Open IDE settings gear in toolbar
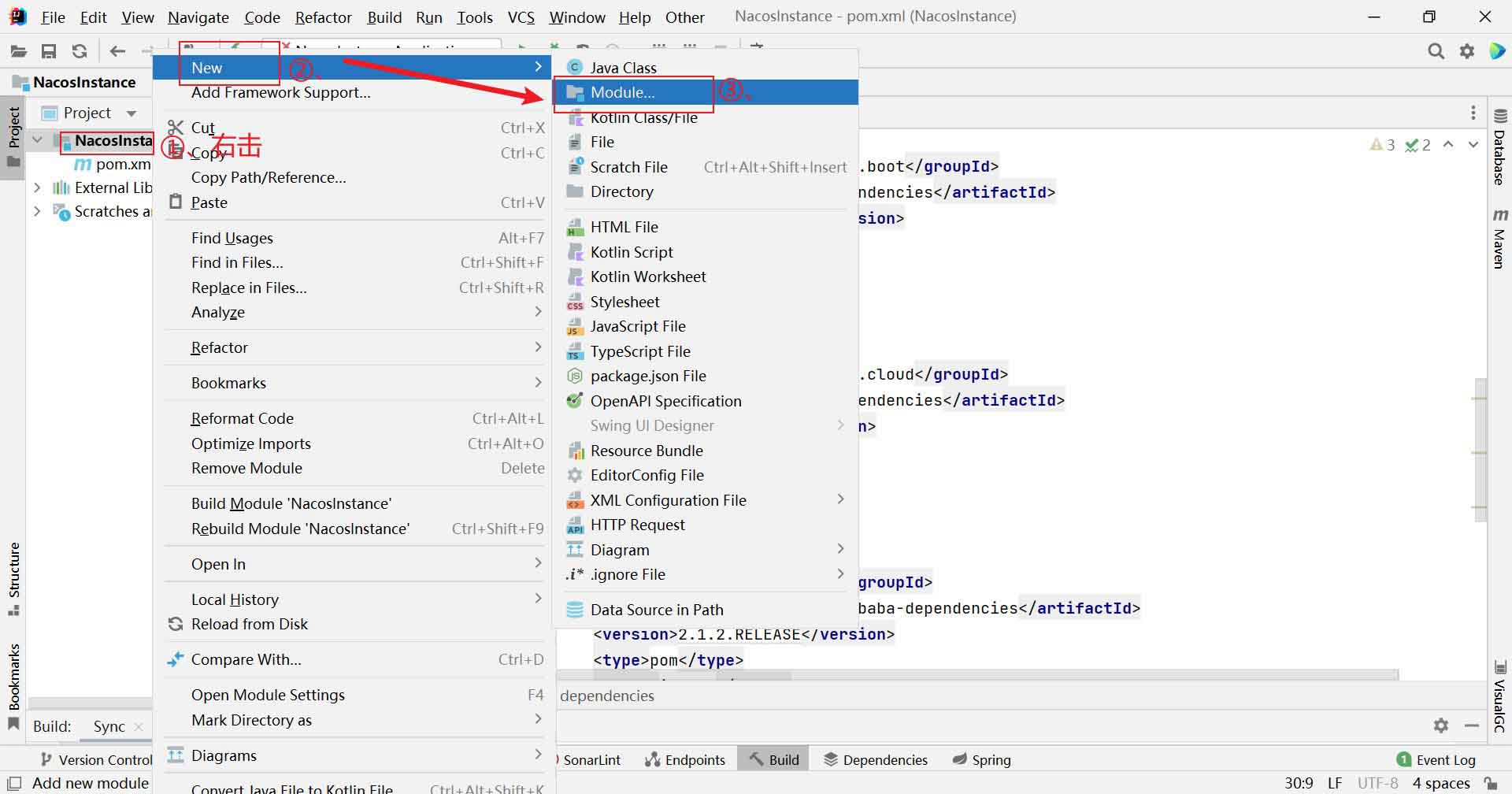 click(1467, 51)
